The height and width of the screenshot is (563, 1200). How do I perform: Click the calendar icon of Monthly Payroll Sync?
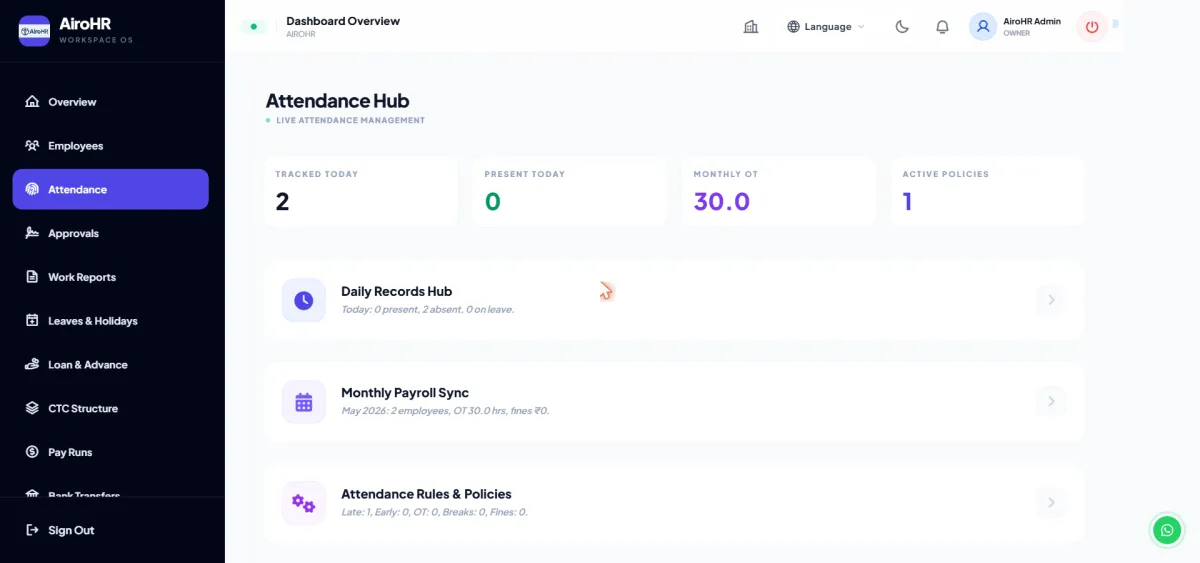click(x=304, y=402)
